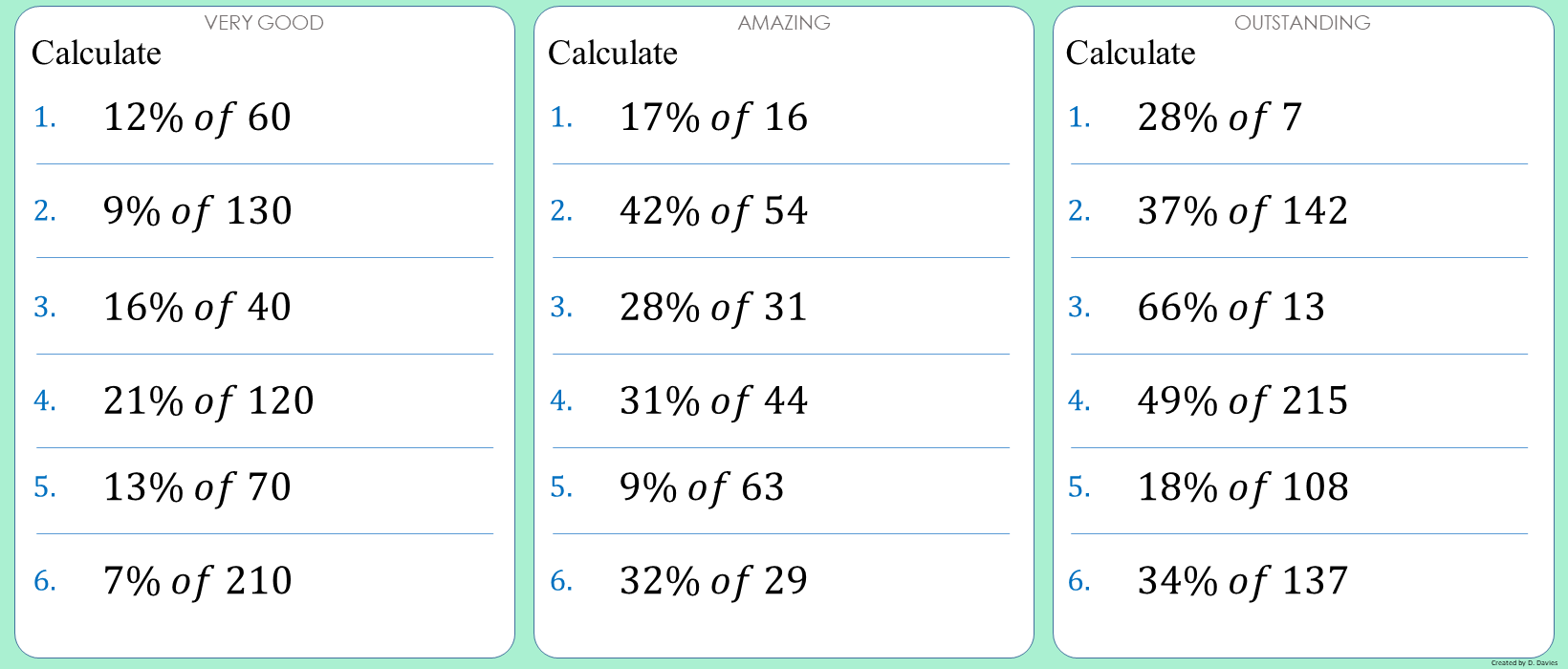Image resolution: width=1568 pixels, height=669 pixels.
Task: Choose the problem "31% of 44"
Action: [713, 401]
